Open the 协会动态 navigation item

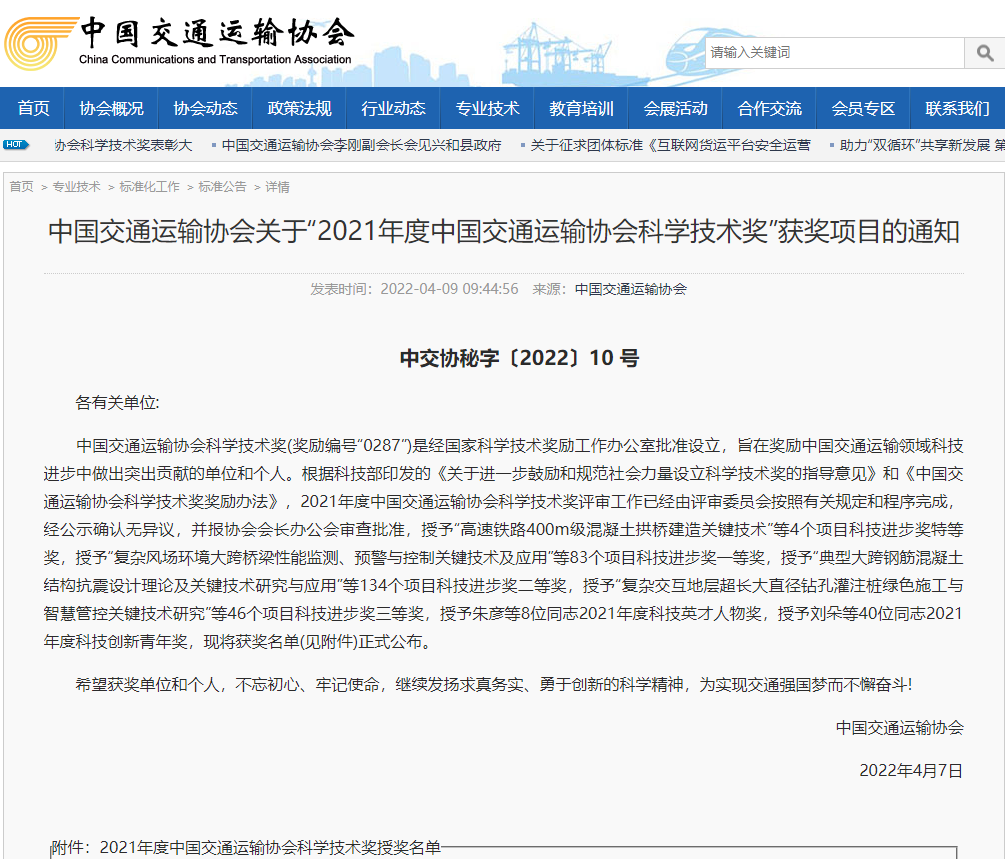(205, 108)
